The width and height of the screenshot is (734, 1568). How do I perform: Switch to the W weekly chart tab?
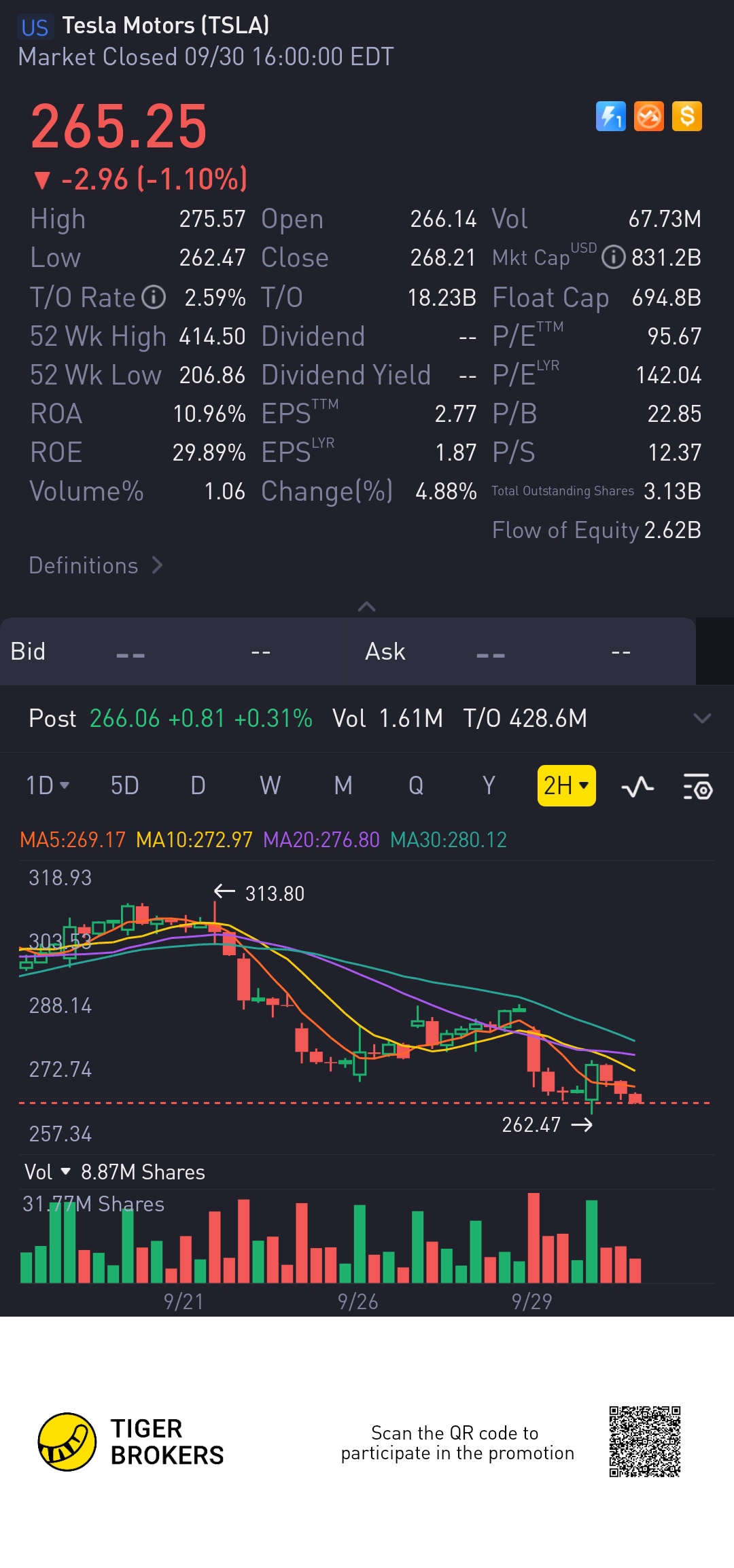270,785
